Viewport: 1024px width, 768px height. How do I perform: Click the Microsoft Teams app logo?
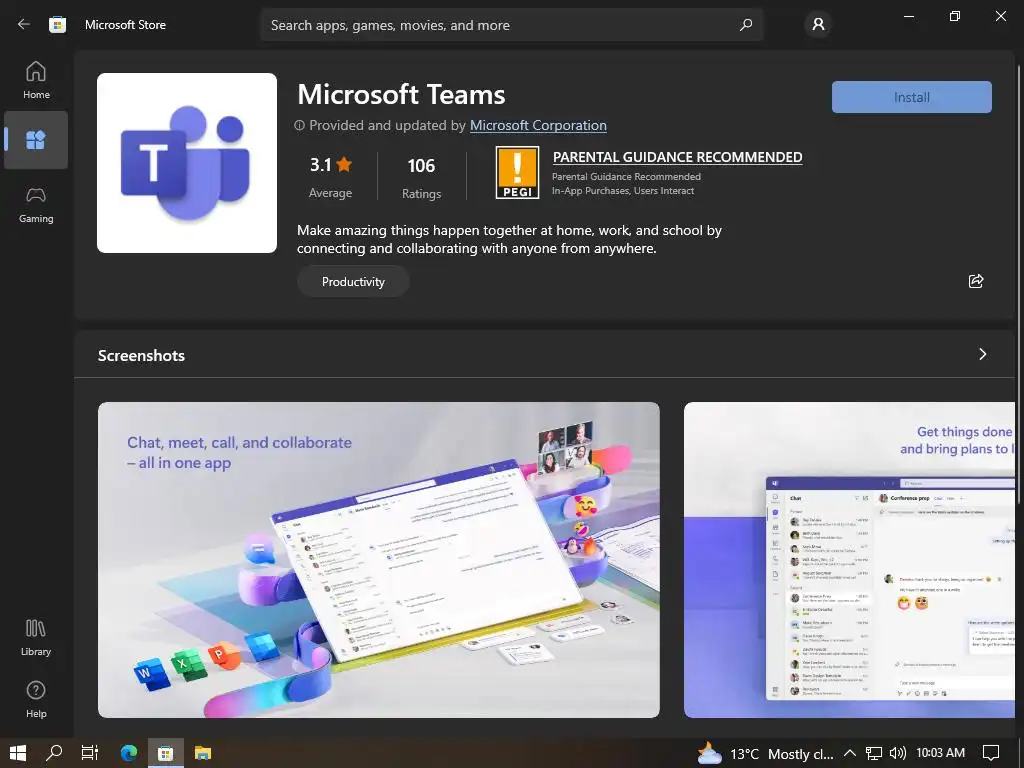pos(187,163)
